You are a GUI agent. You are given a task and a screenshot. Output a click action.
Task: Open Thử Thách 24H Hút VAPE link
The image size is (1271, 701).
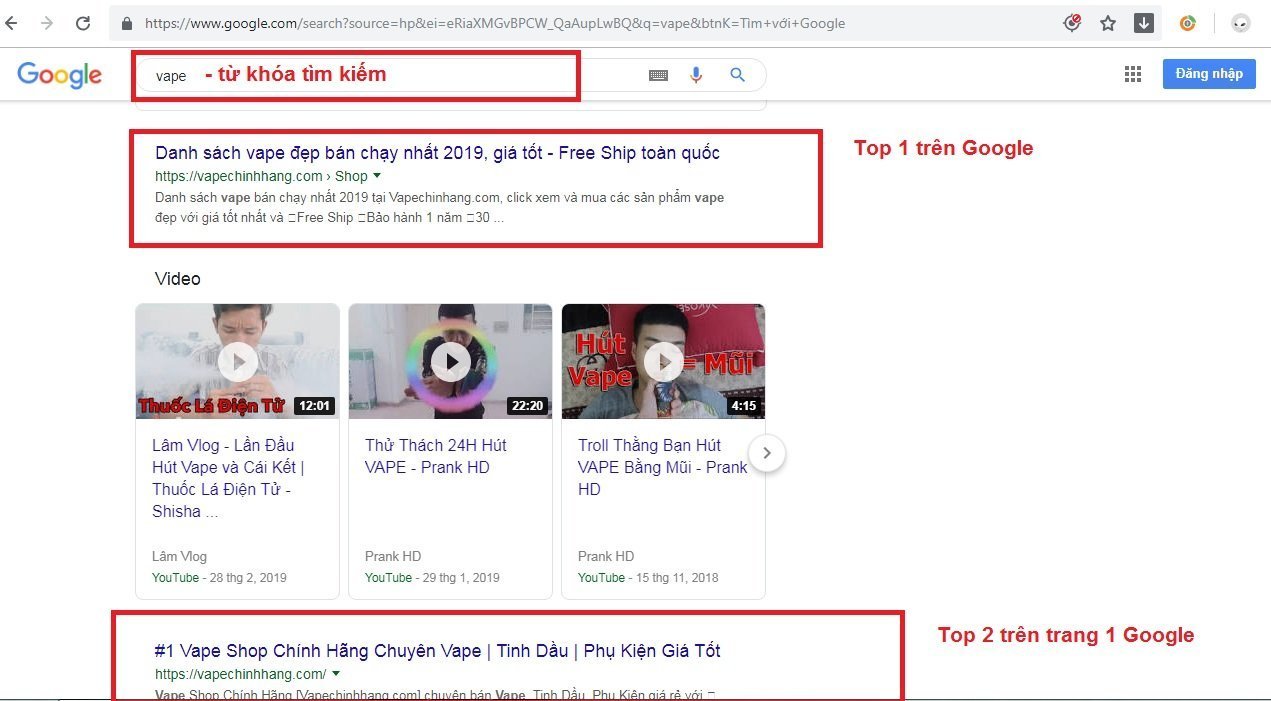(x=436, y=456)
